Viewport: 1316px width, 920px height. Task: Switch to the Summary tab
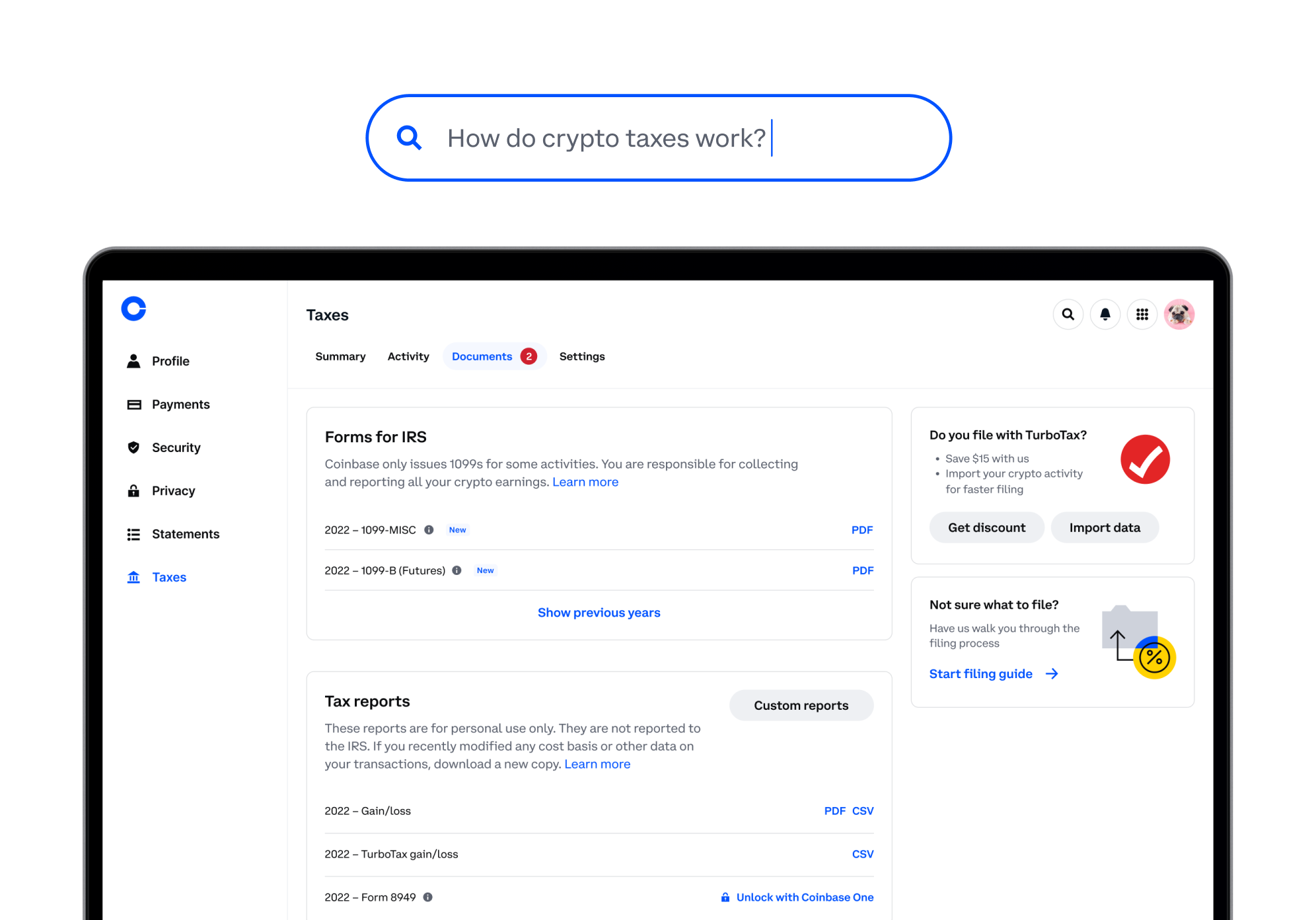(x=340, y=356)
